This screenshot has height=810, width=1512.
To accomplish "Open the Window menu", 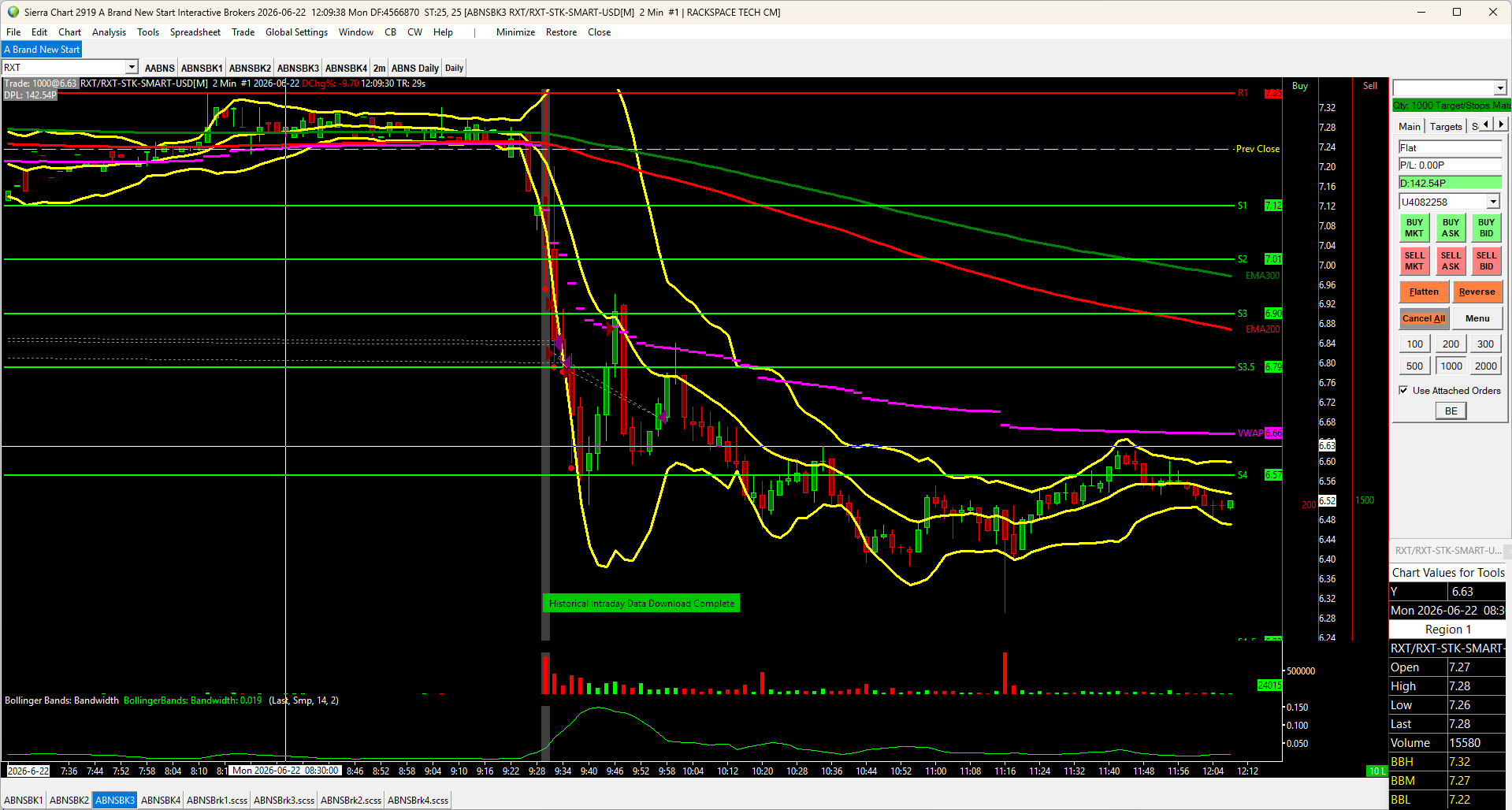I will 356,32.
